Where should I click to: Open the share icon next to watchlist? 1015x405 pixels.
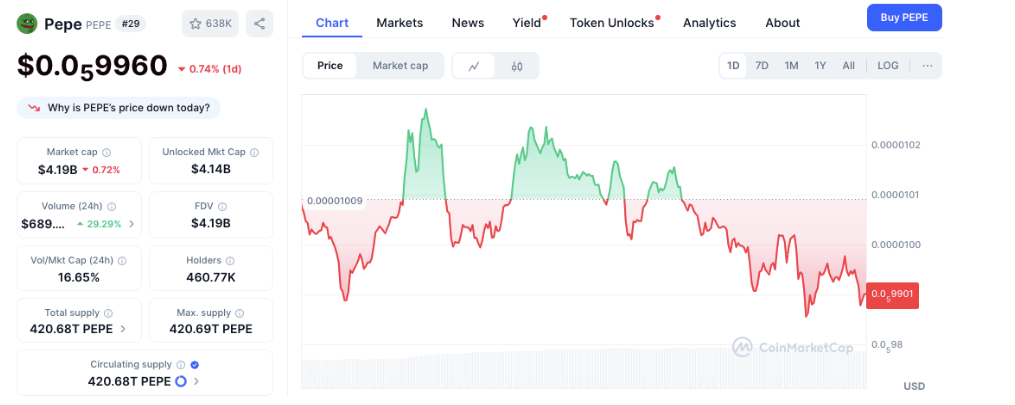(x=260, y=24)
